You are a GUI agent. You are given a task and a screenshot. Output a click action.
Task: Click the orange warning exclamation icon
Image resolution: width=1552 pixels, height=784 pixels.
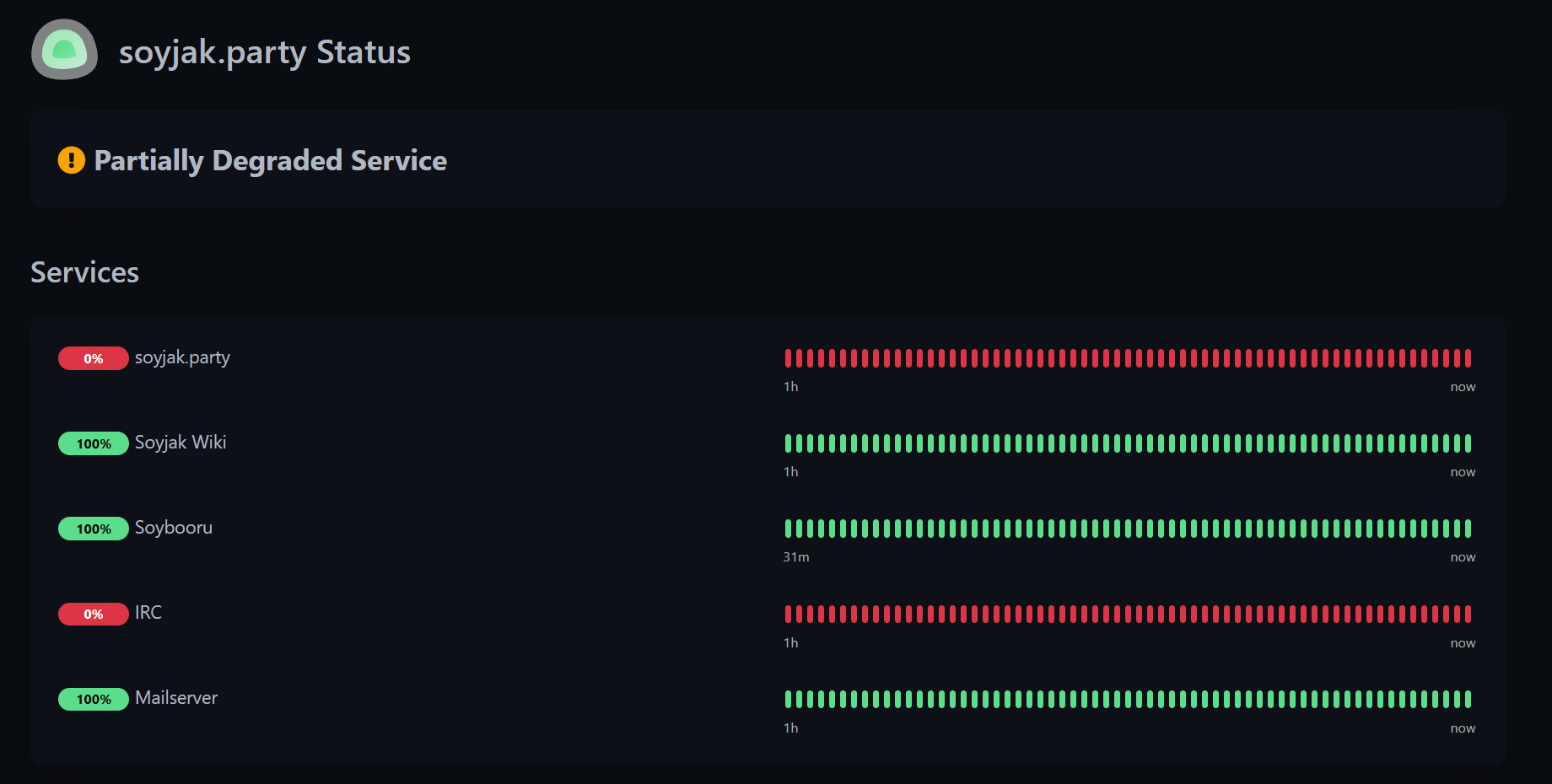(72, 159)
